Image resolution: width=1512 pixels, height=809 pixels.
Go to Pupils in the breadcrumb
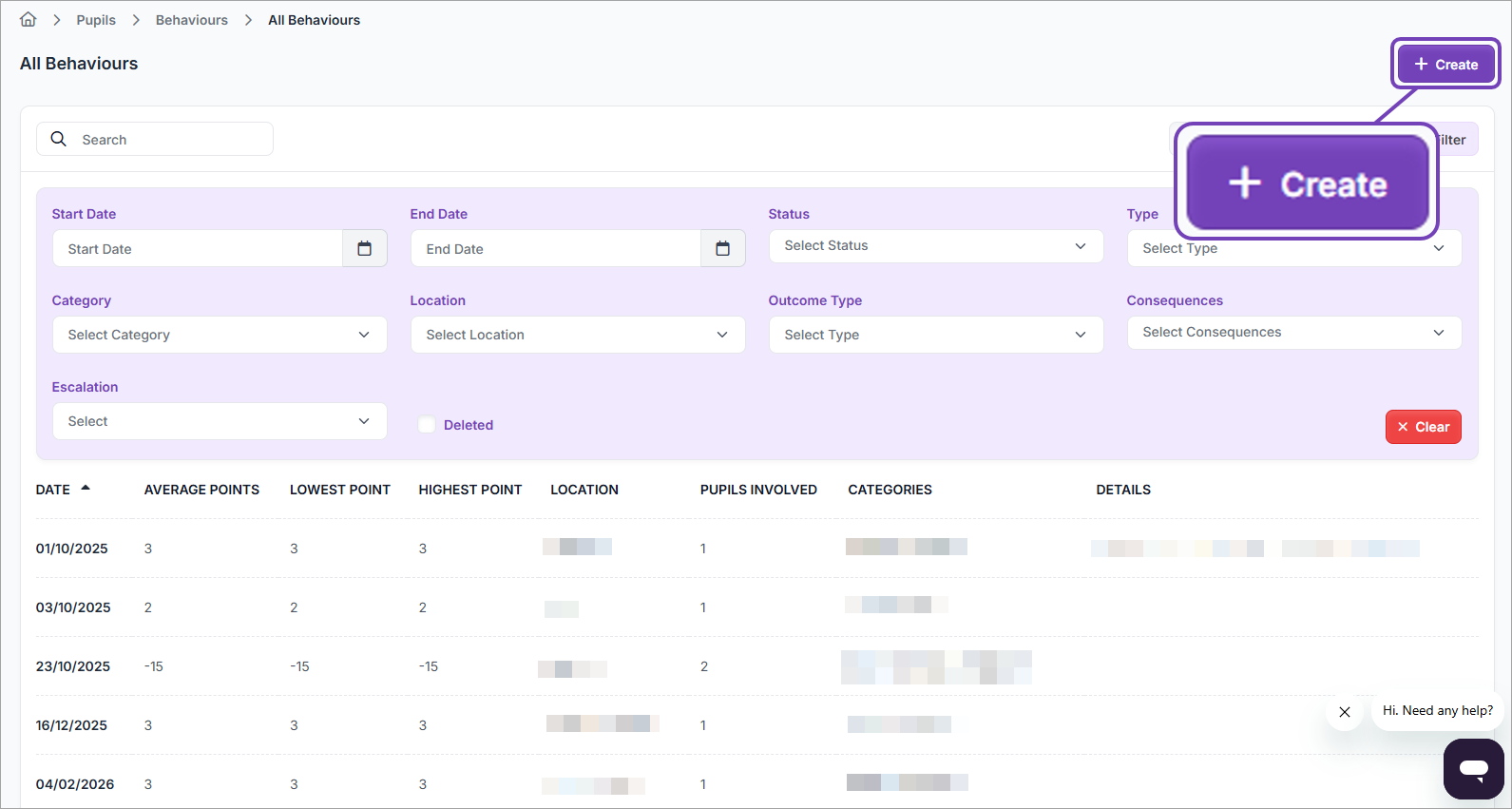point(96,20)
